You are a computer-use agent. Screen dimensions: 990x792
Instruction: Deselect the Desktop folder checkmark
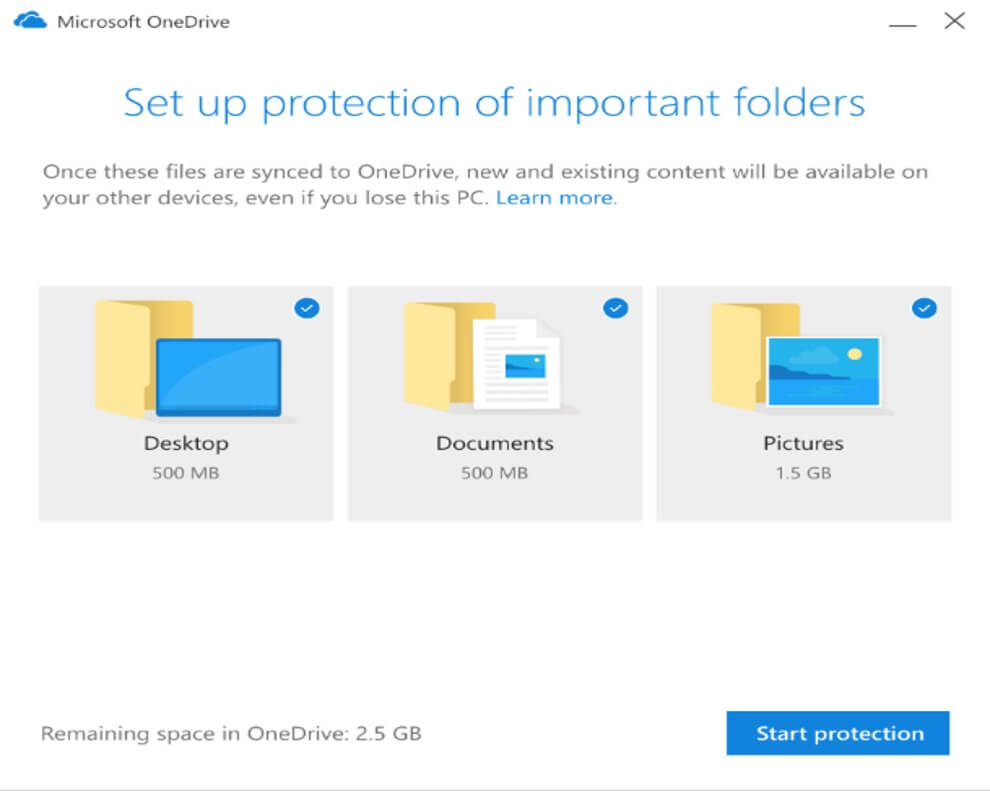tap(307, 308)
